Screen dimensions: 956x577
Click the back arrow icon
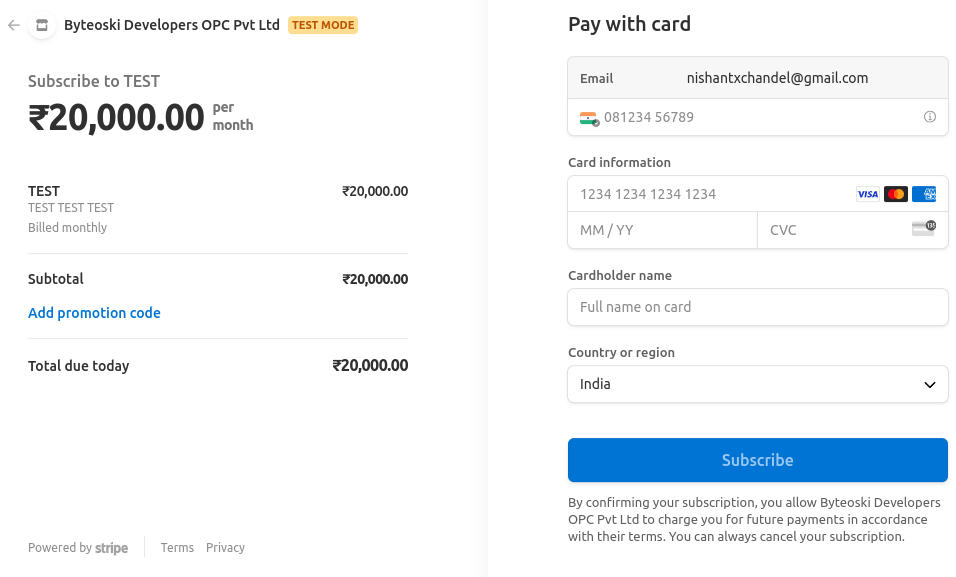[14, 25]
